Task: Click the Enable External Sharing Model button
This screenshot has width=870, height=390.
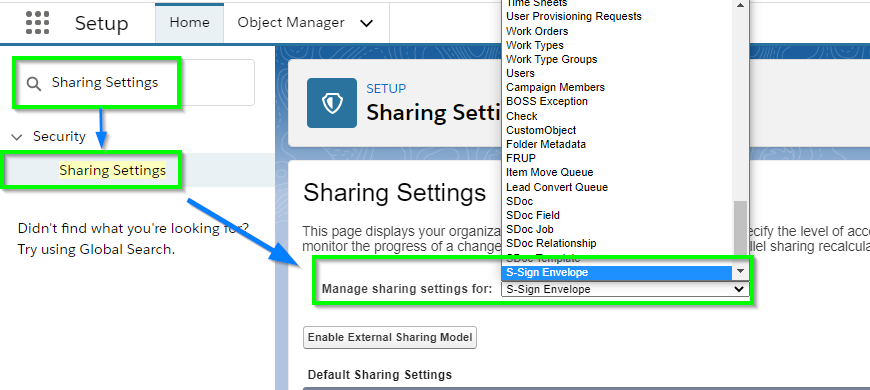Action: (390, 337)
